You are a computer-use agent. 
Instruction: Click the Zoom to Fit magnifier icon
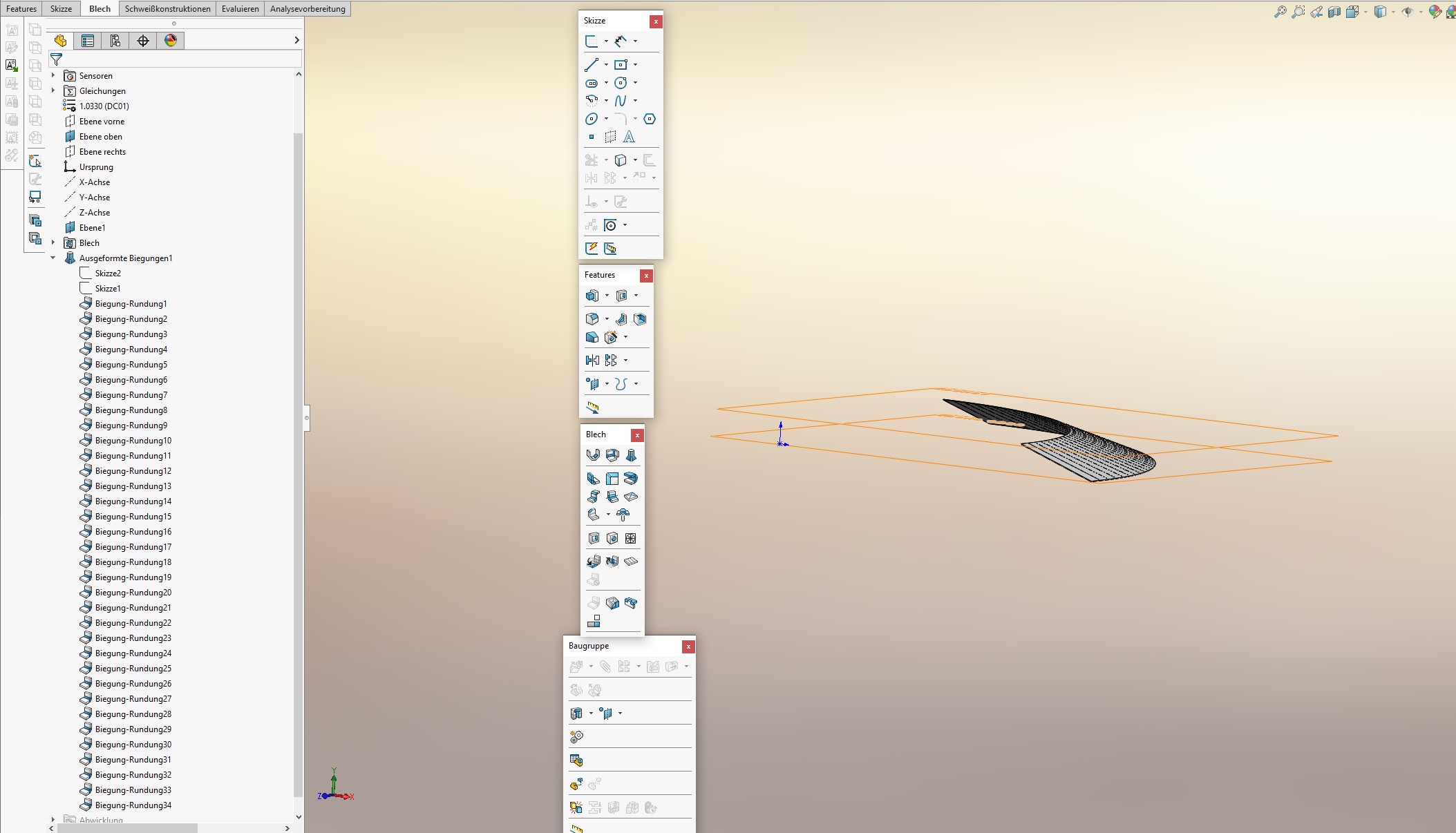(1280, 12)
